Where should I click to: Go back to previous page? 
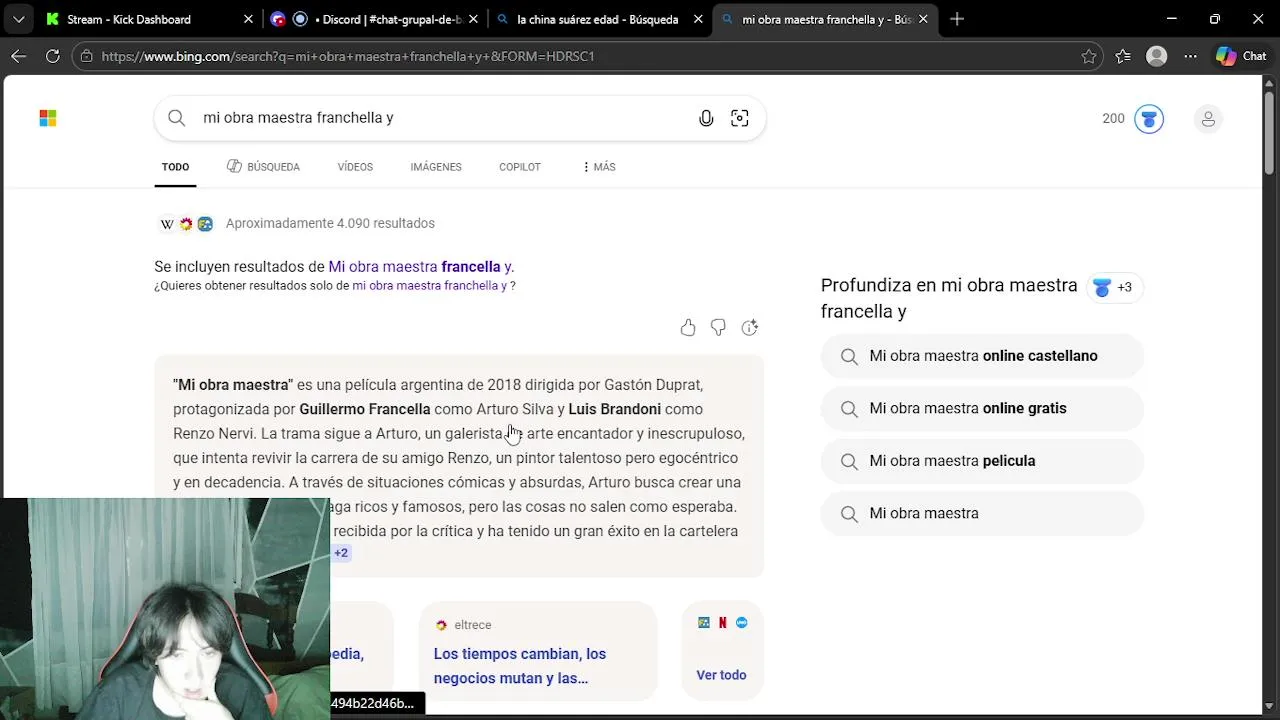click(19, 56)
